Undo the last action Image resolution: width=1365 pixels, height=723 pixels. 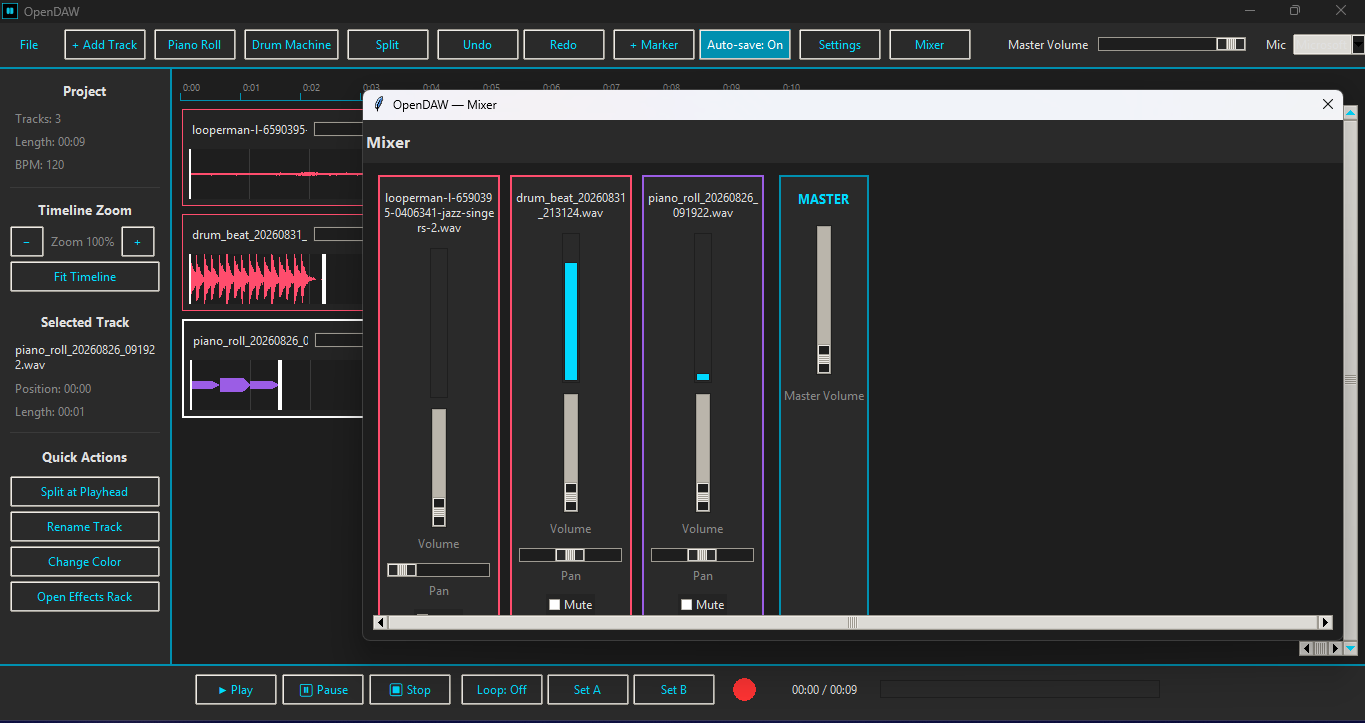[x=477, y=45]
